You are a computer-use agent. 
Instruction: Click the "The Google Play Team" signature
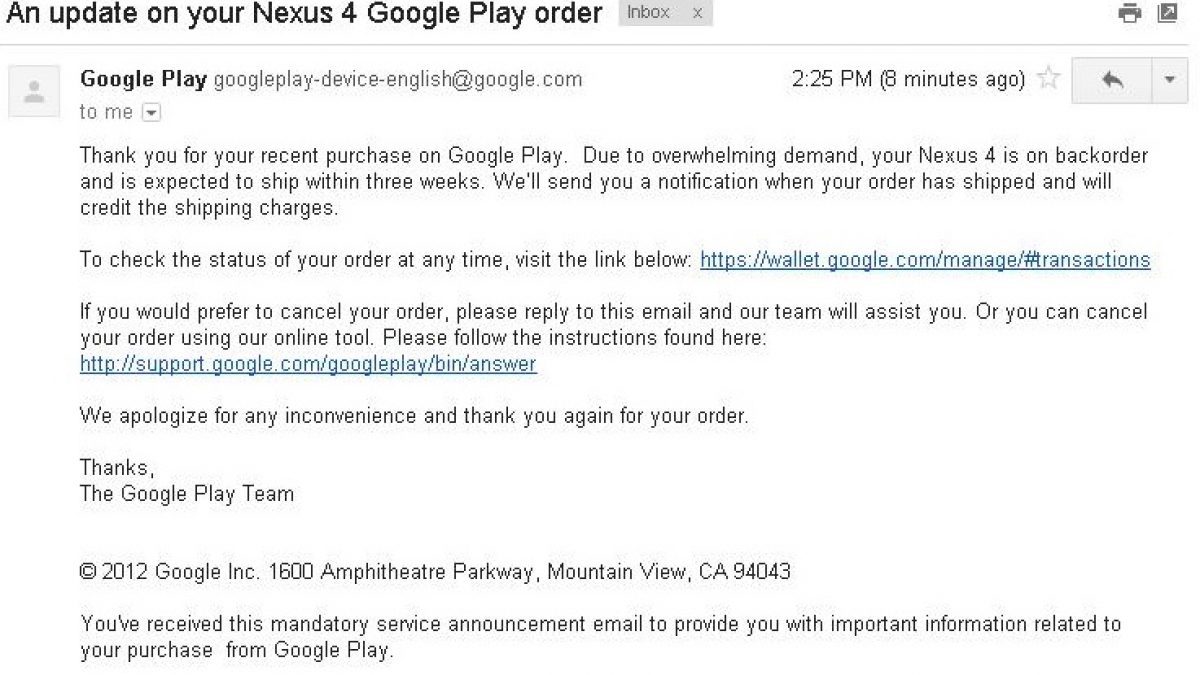point(187,493)
